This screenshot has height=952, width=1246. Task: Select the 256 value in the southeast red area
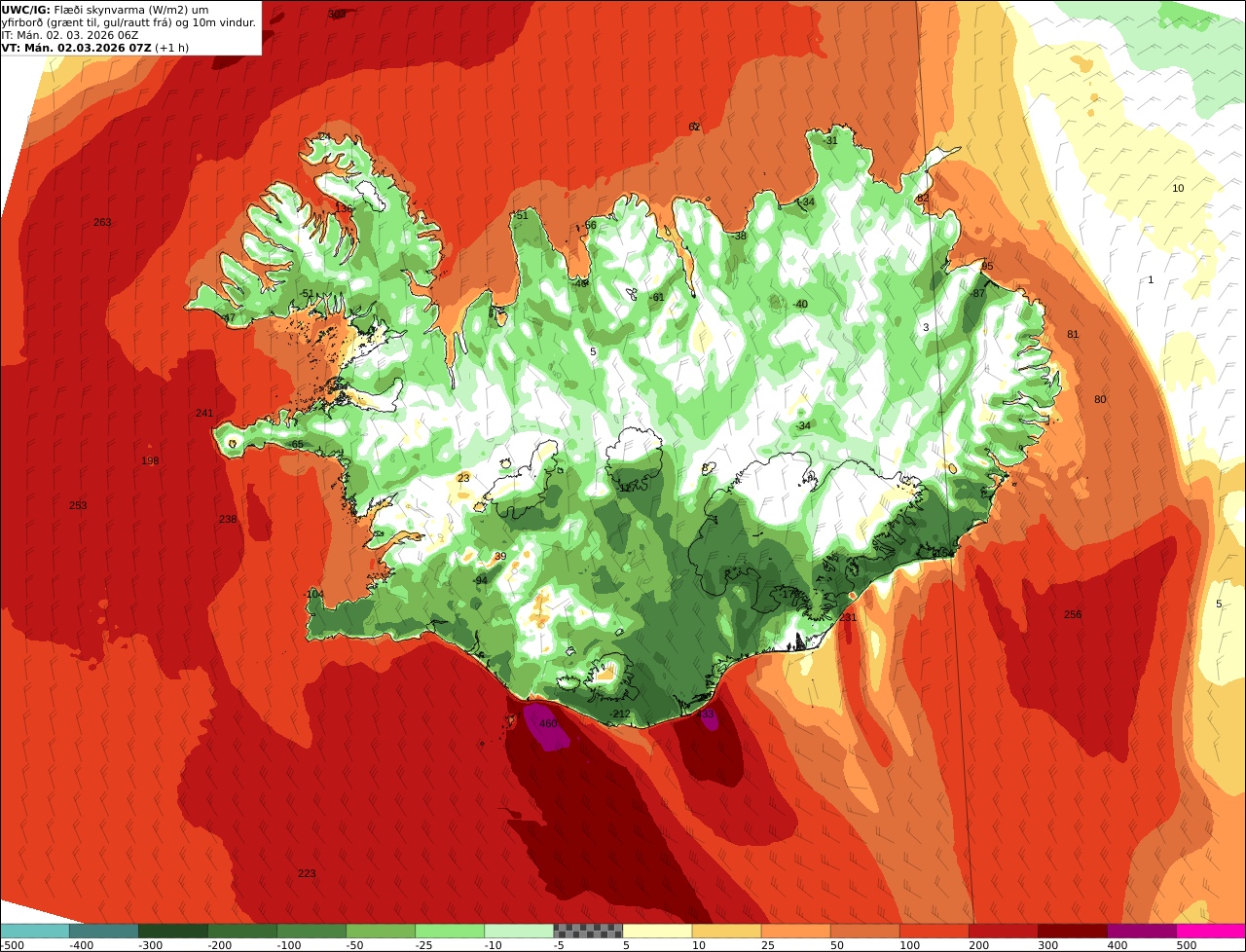[1073, 615]
